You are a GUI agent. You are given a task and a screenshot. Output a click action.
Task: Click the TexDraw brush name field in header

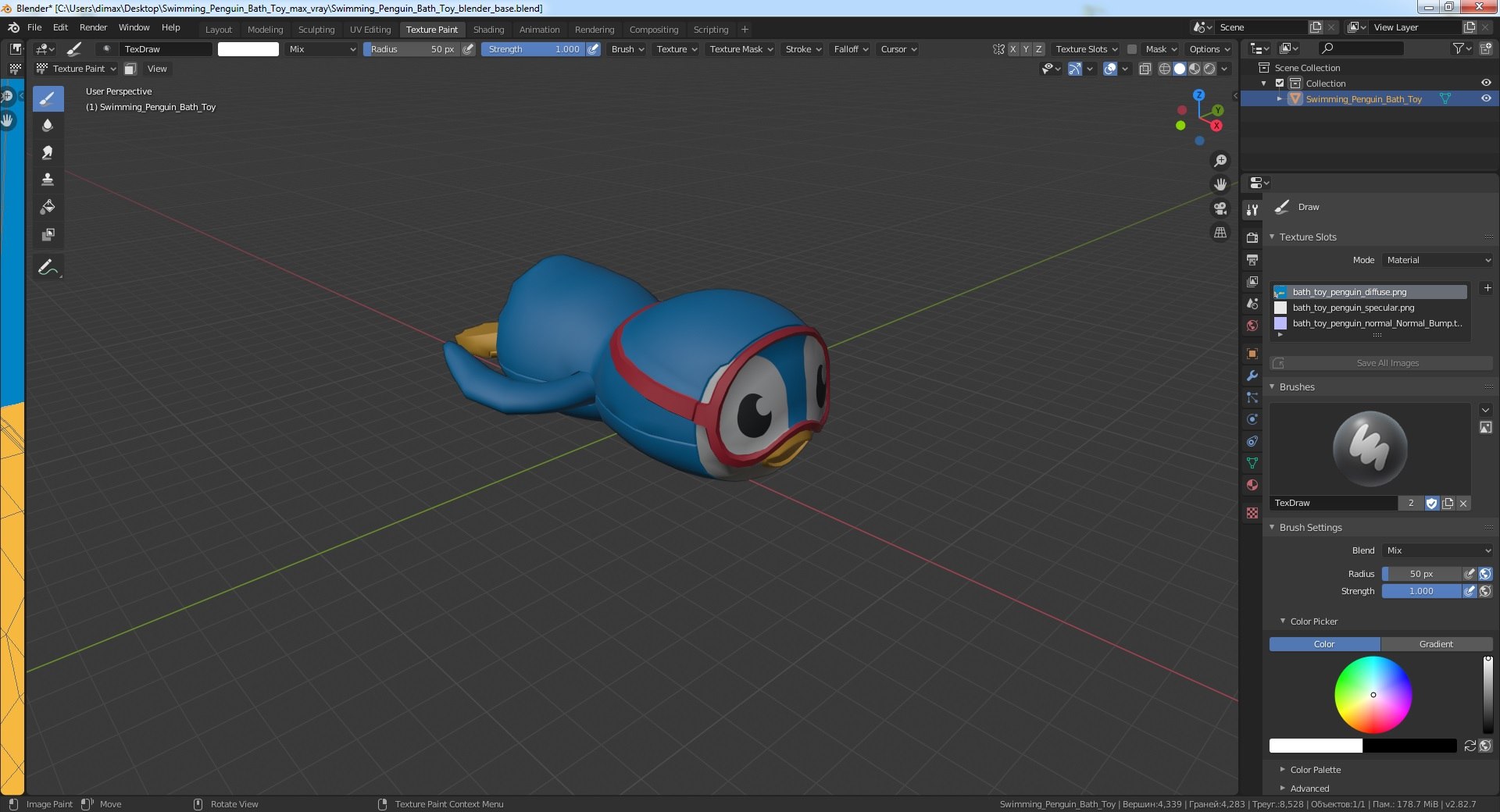(x=165, y=49)
